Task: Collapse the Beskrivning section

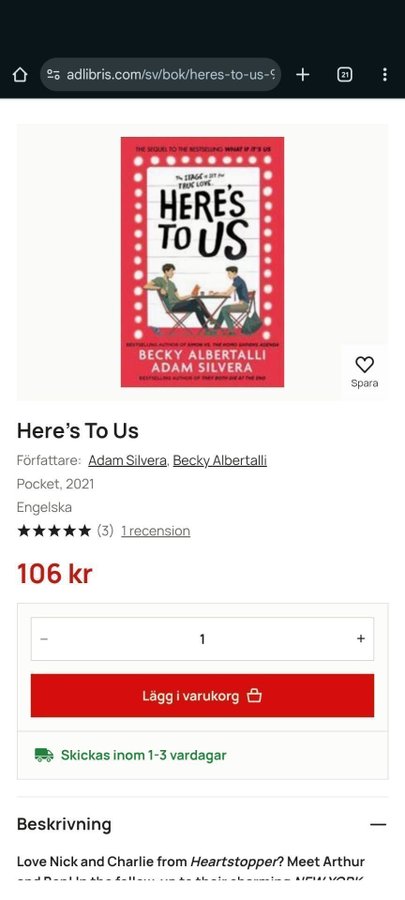Action: 378,825
